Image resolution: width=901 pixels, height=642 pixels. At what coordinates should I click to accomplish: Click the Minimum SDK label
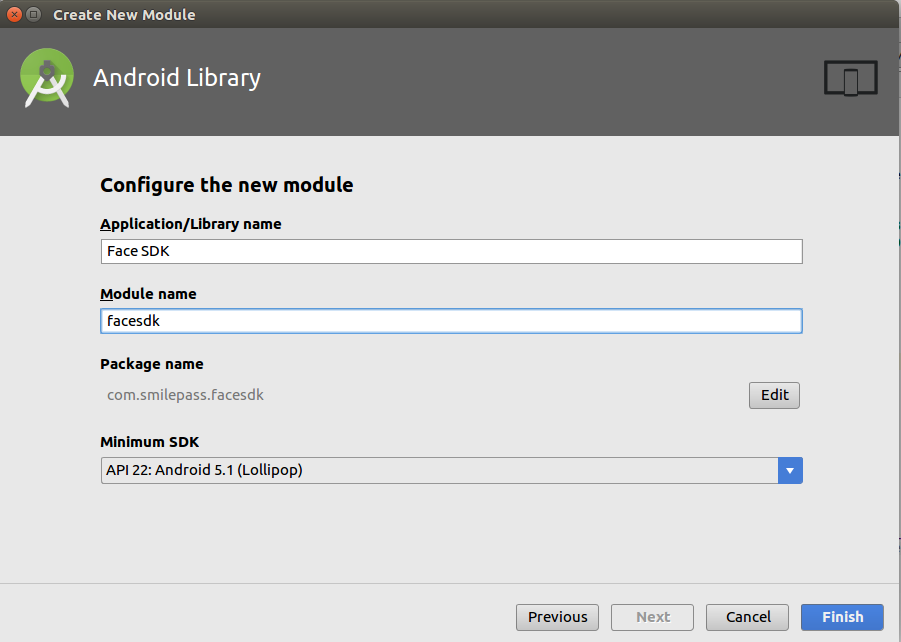click(x=149, y=442)
